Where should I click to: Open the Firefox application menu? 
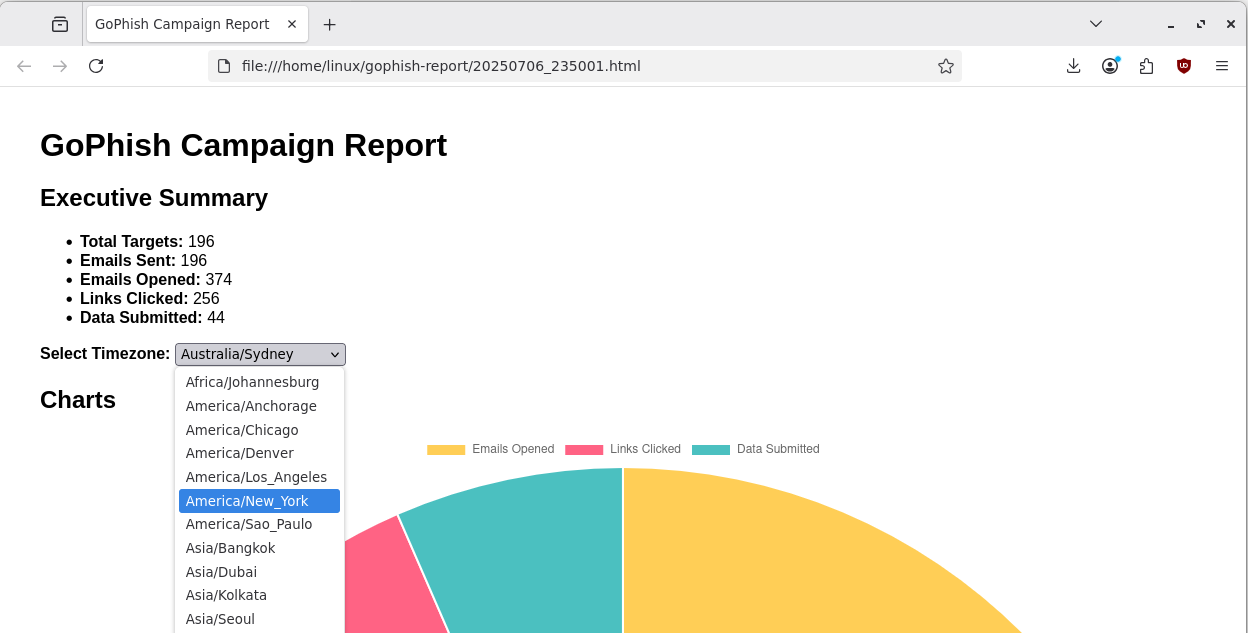coord(1221,66)
